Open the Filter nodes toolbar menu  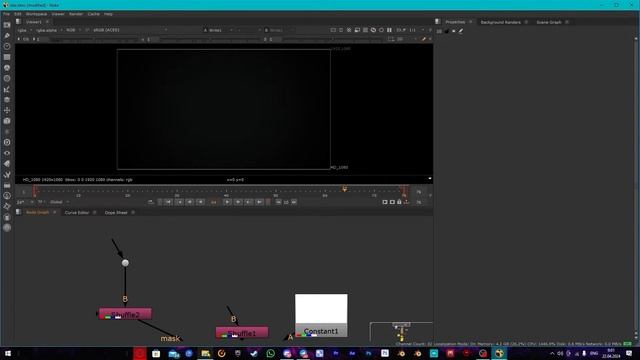click(x=7, y=78)
